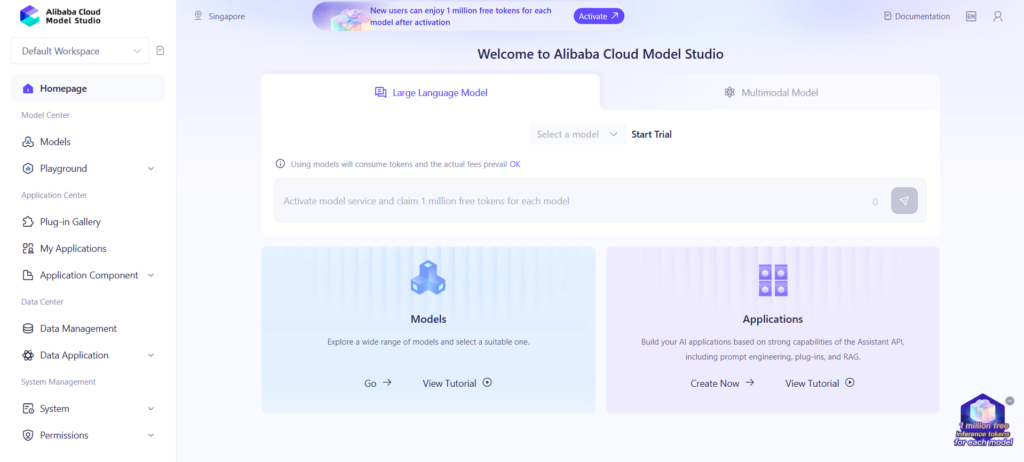Click the Data Application icon
Screen dimensions: 1024x462
pyautogui.click(x=28, y=355)
